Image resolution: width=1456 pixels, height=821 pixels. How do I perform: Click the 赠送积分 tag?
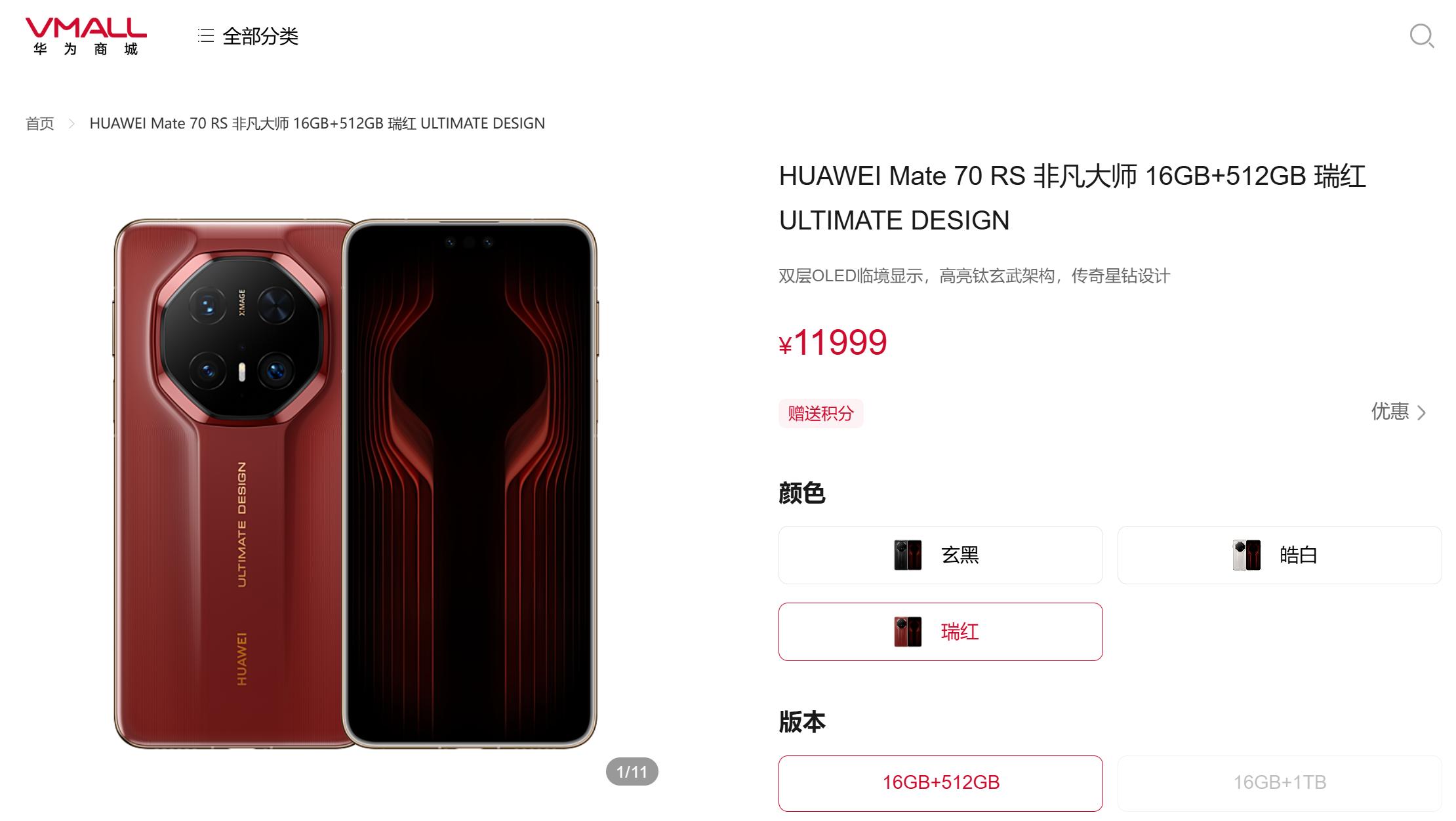pyautogui.click(x=820, y=413)
